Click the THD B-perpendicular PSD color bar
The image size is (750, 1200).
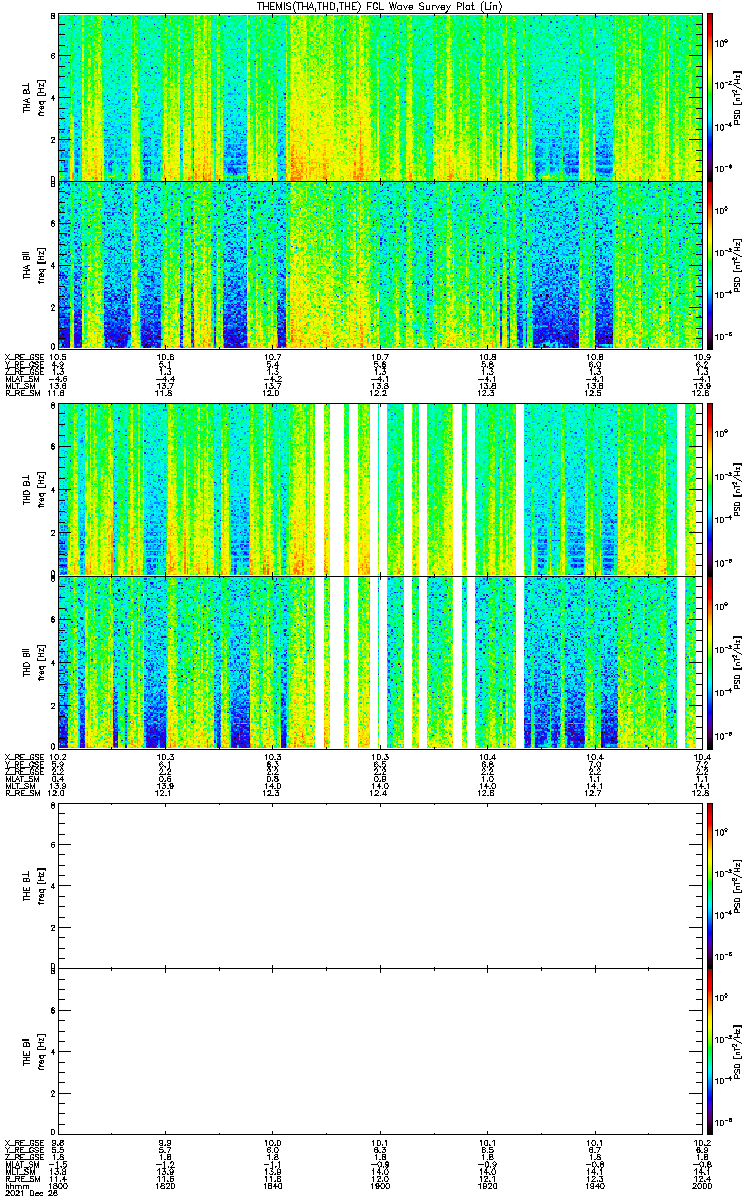coord(710,490)
